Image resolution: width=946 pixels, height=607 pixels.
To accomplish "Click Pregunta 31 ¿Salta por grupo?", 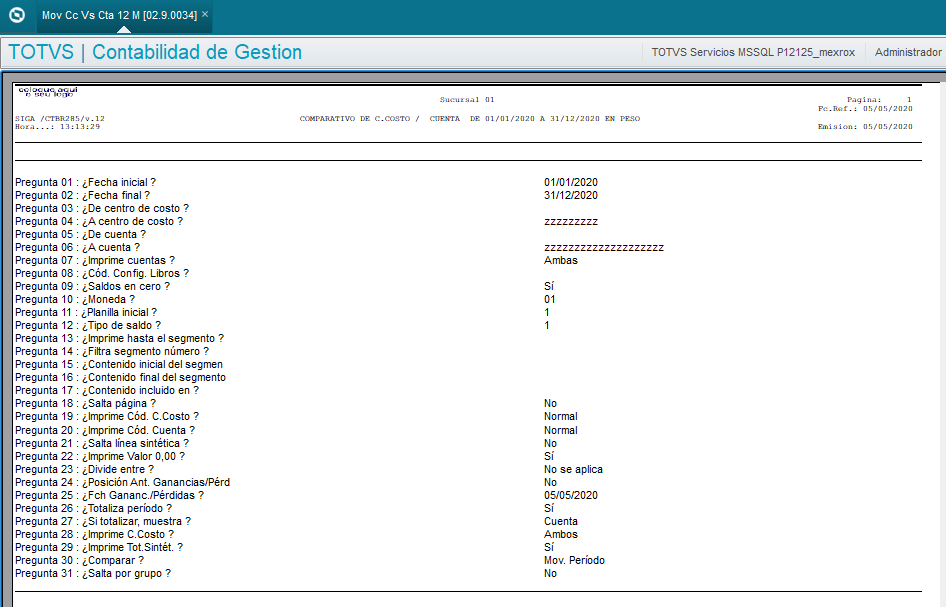I will [x=93, y=573].
